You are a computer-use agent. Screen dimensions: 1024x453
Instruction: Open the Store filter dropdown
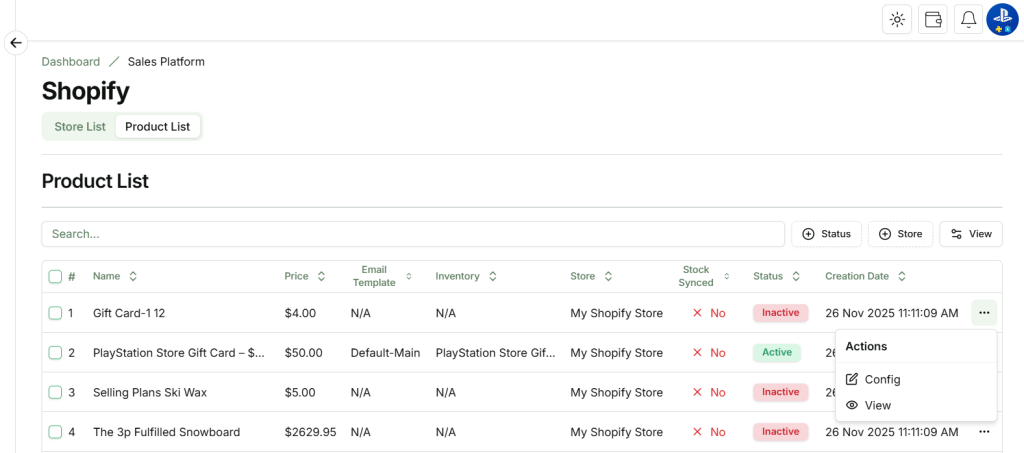pyautogui.click(x=900, y=234)
